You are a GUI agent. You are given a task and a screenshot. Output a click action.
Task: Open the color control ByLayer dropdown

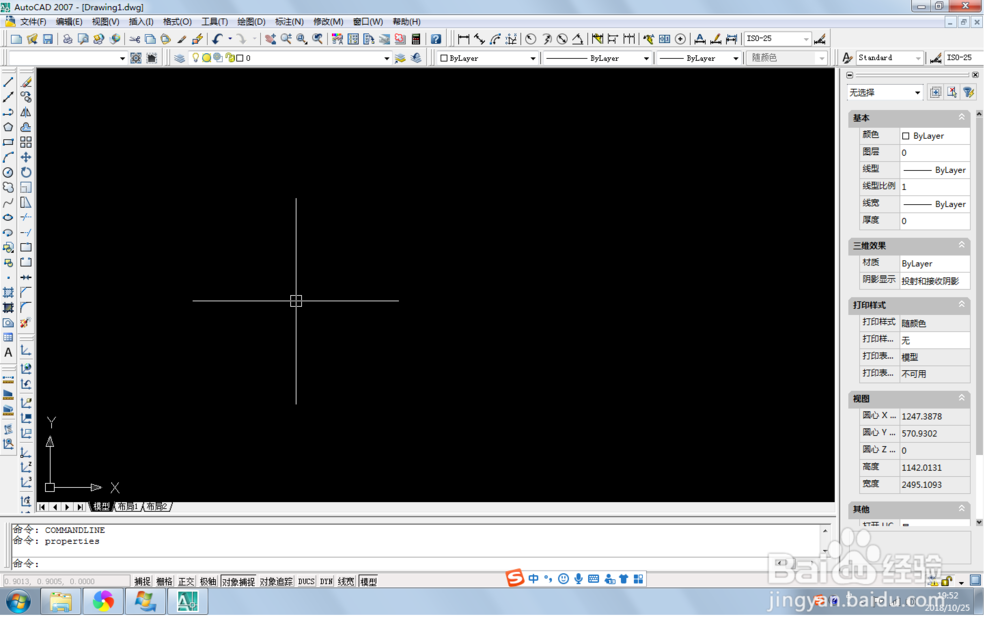533,58
